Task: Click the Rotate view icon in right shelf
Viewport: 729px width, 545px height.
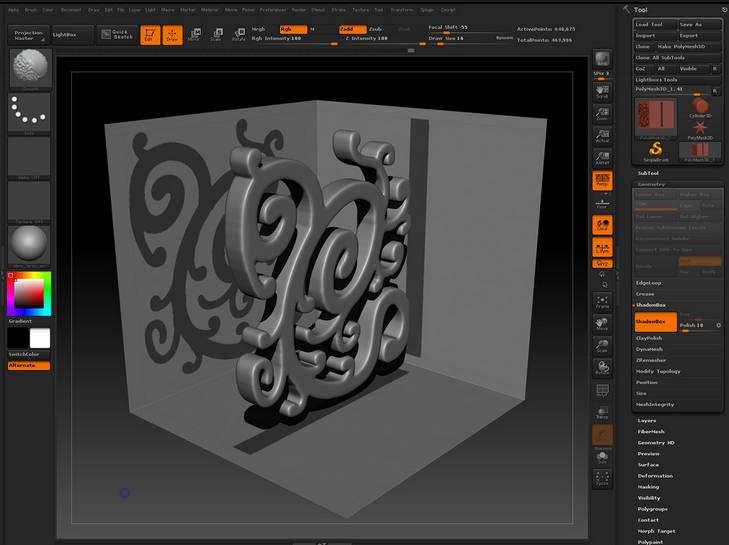Action: 602,368
